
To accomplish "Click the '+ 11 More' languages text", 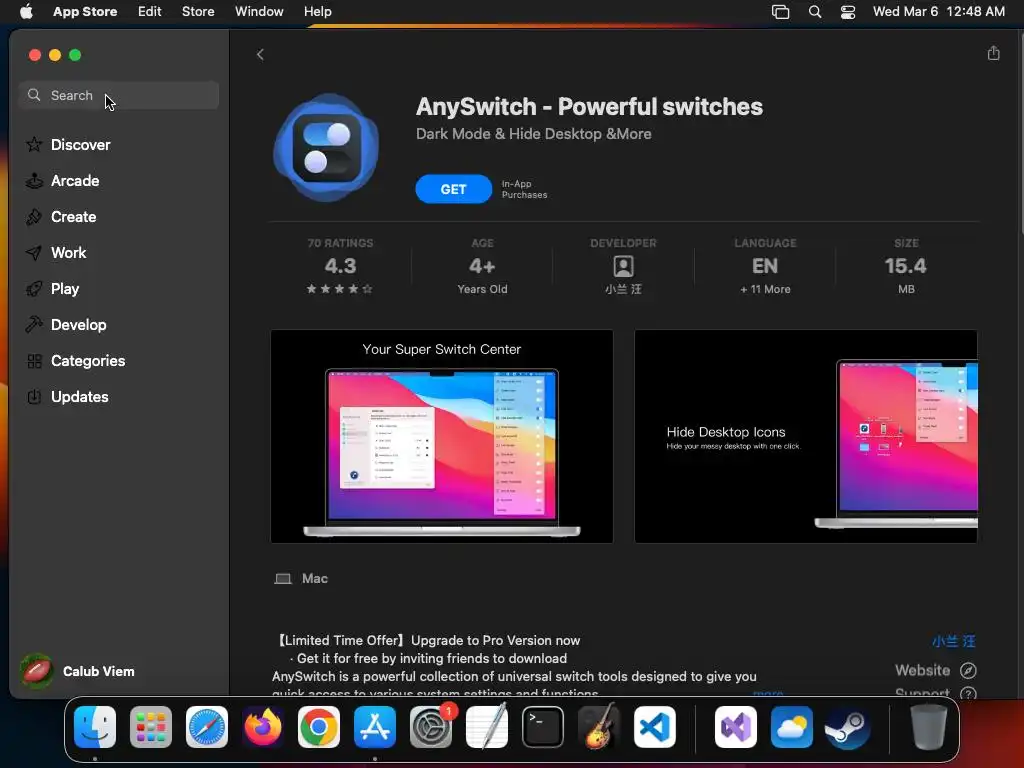I will point(765,289).
